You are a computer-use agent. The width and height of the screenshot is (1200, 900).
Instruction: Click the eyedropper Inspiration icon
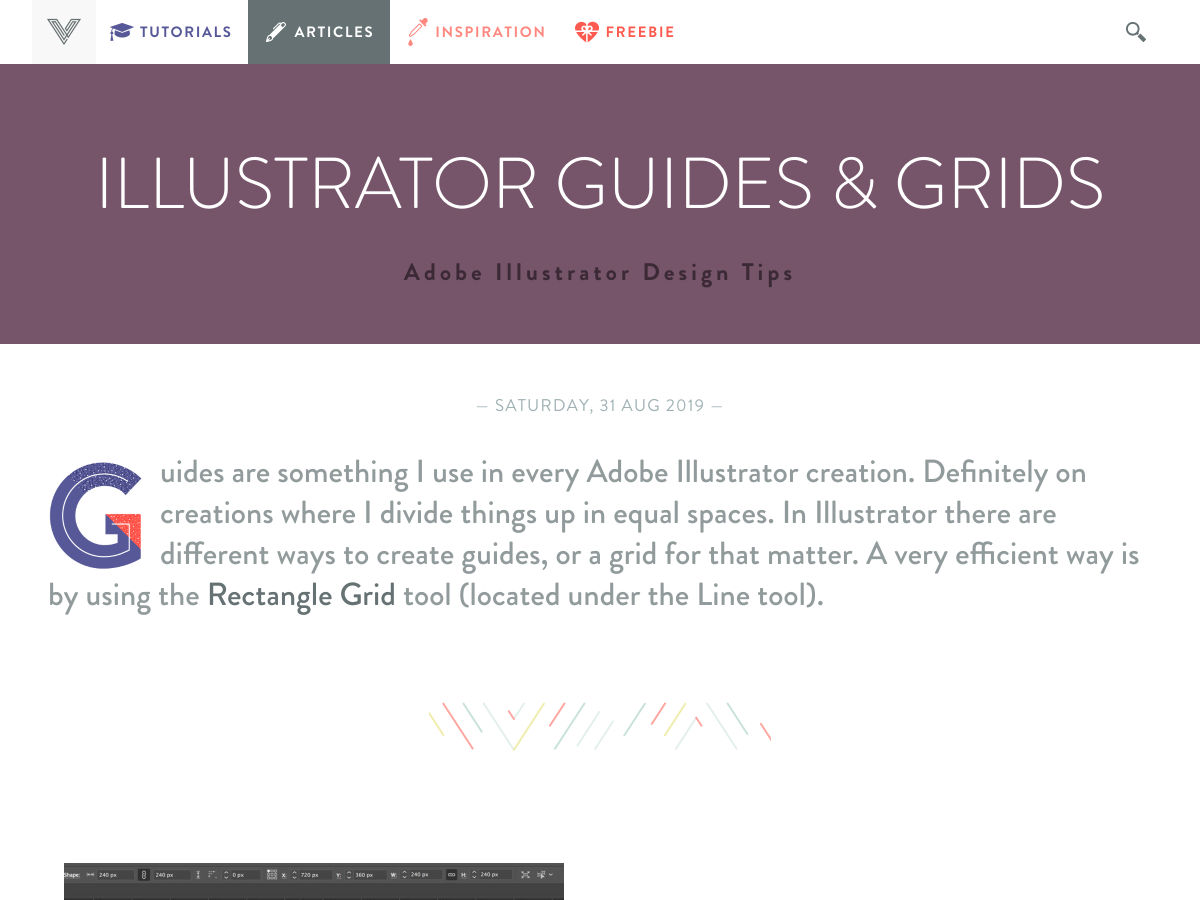coord(417,33)
